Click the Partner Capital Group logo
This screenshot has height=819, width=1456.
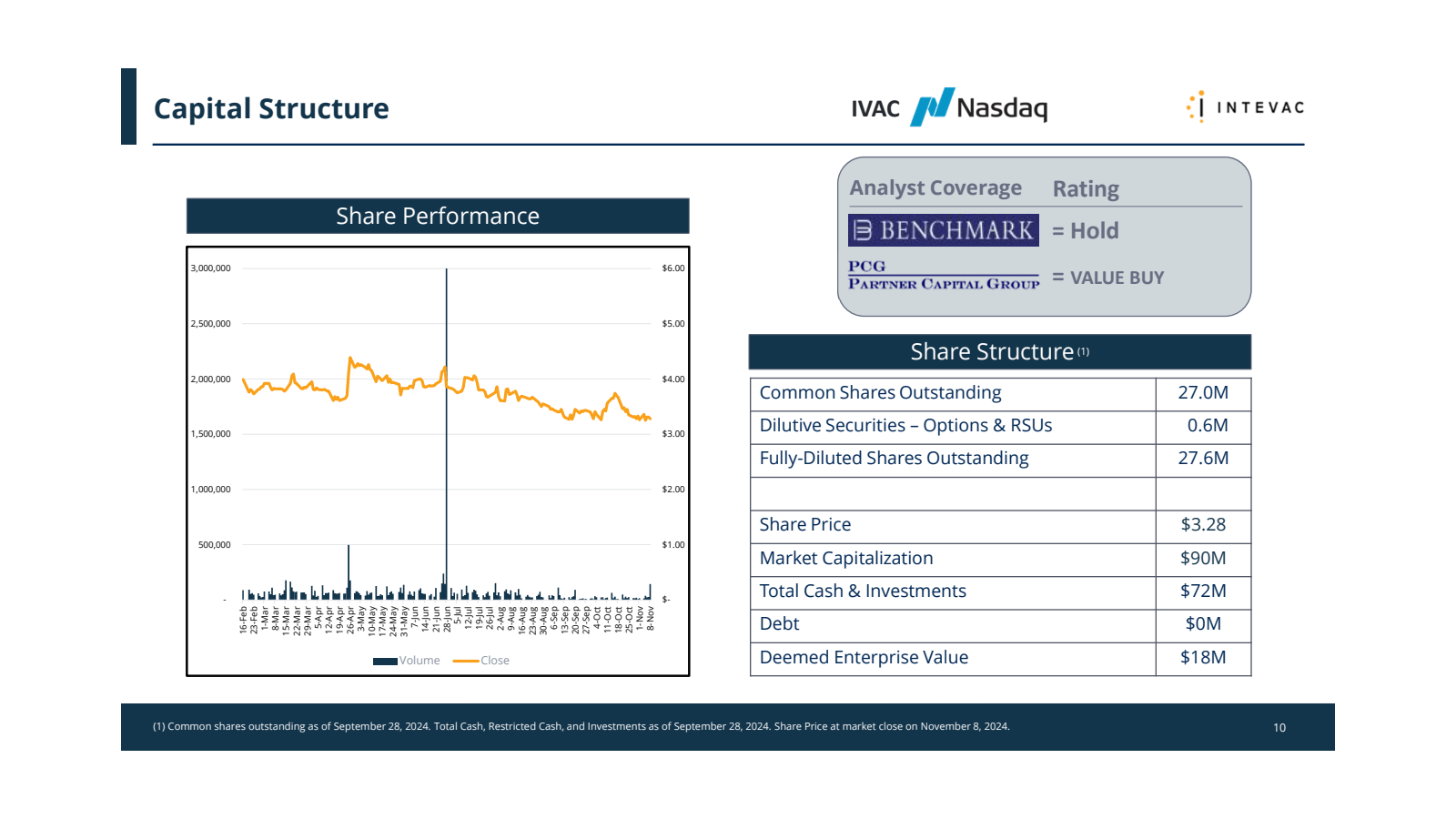pyautogui.click(x=944, y=275)
